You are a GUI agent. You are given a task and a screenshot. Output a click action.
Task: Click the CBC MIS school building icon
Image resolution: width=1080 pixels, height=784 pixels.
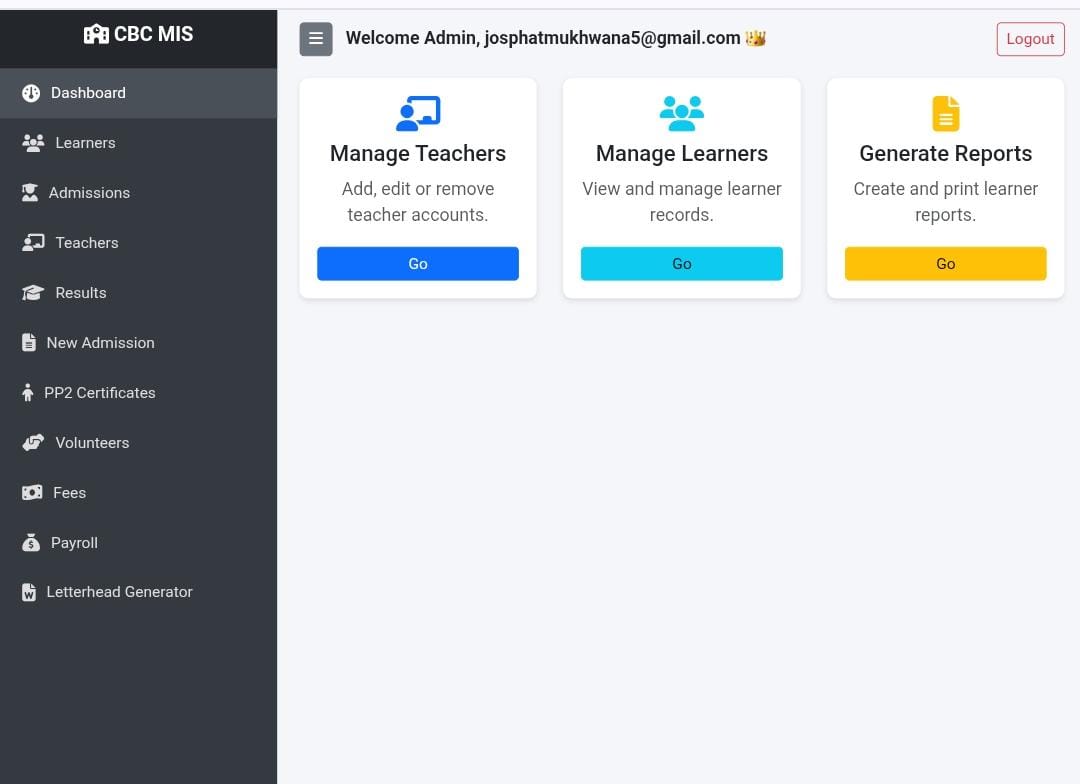point(96,34)
